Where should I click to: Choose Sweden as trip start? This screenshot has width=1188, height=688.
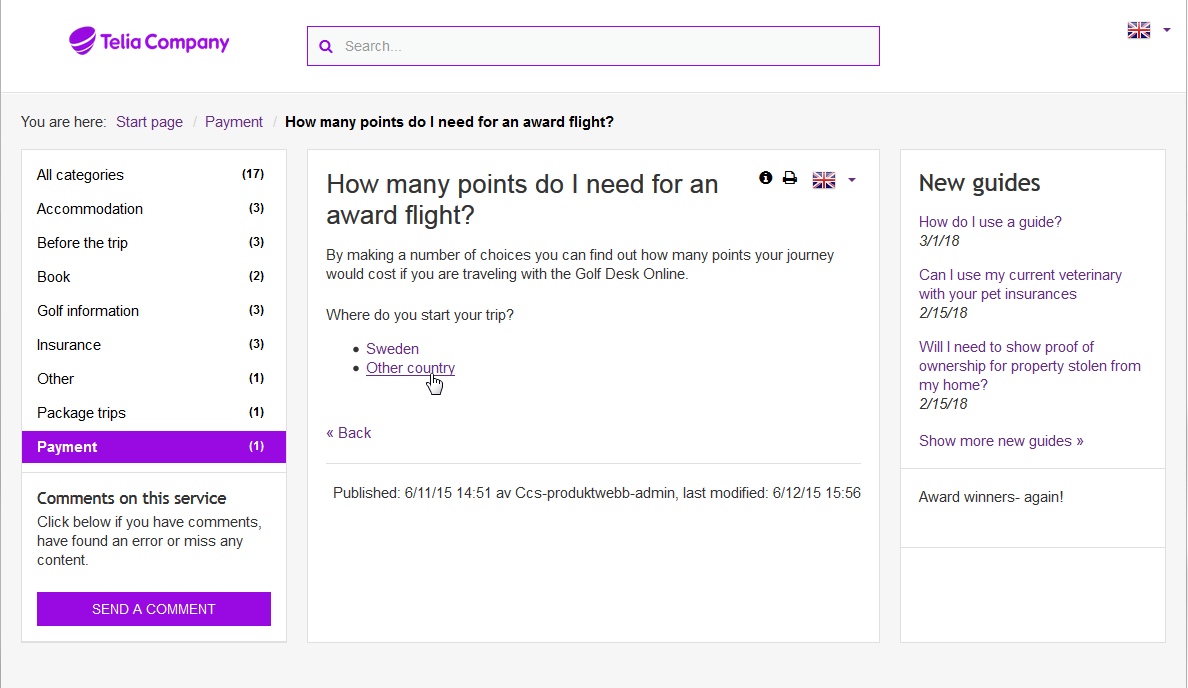[392, 349]
